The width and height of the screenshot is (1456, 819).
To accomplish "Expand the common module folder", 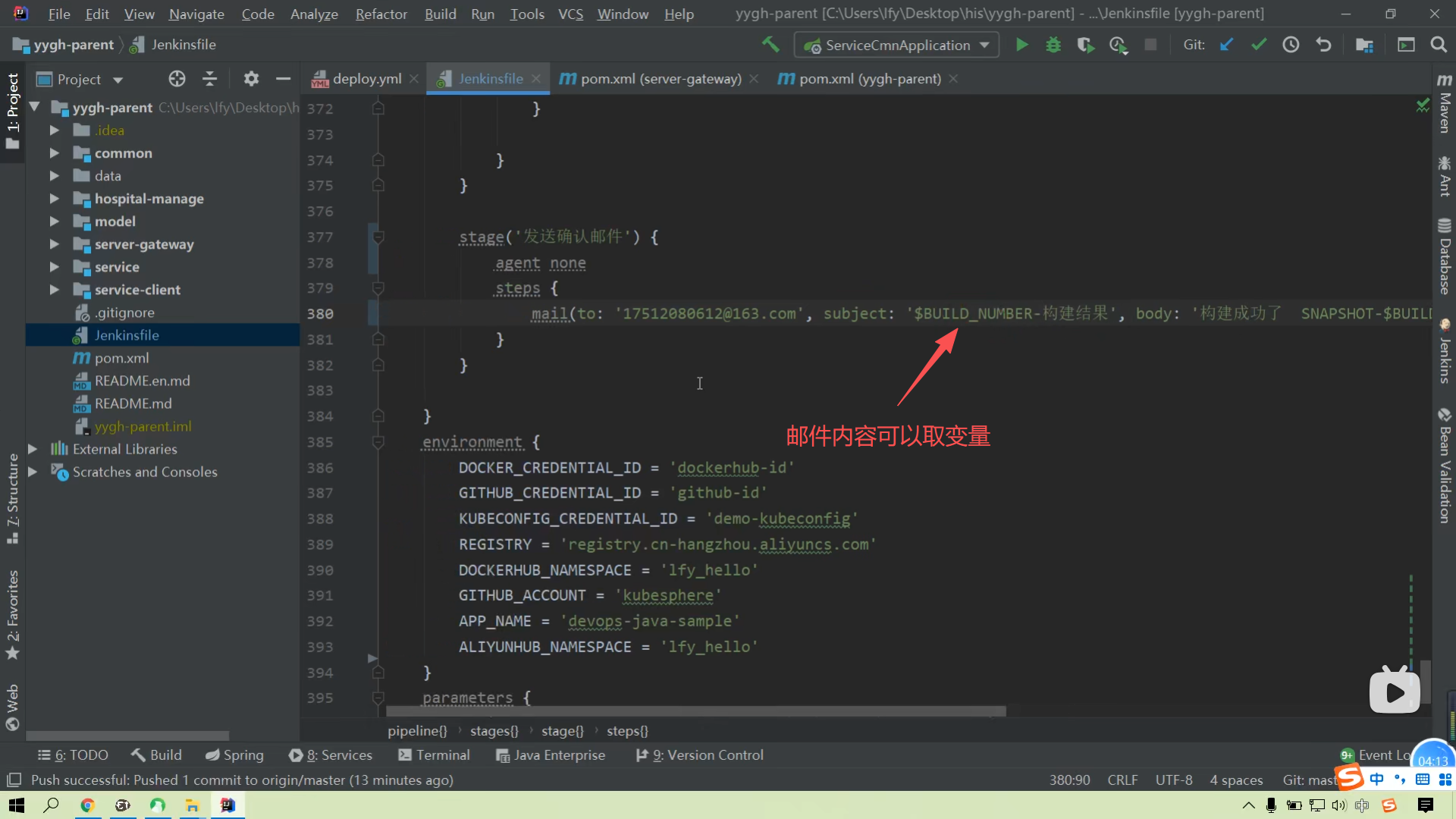I will coord(54,153).
